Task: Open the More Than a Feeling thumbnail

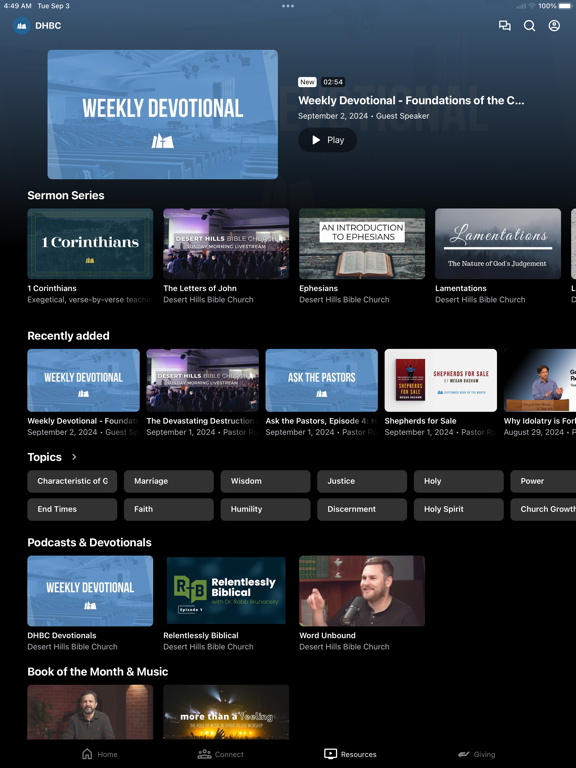Action: [226, 712]
